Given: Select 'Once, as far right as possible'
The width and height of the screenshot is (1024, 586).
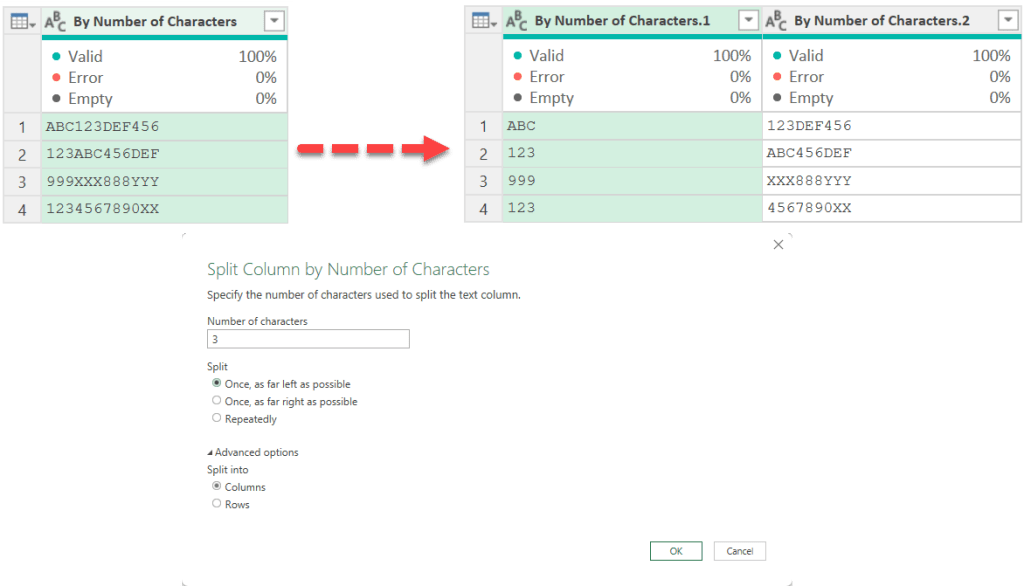Looking at the screenshot, I should (217, 401).
